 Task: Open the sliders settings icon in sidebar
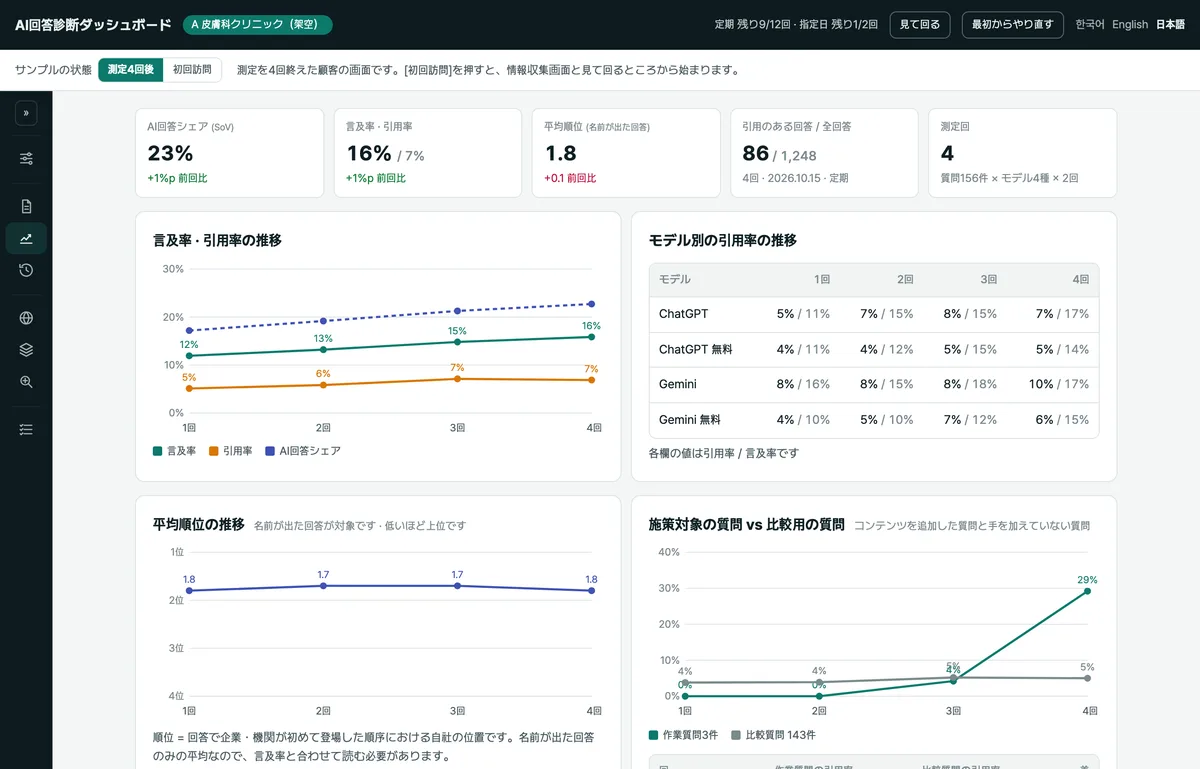pyautogui.click(x=26, y=158)
